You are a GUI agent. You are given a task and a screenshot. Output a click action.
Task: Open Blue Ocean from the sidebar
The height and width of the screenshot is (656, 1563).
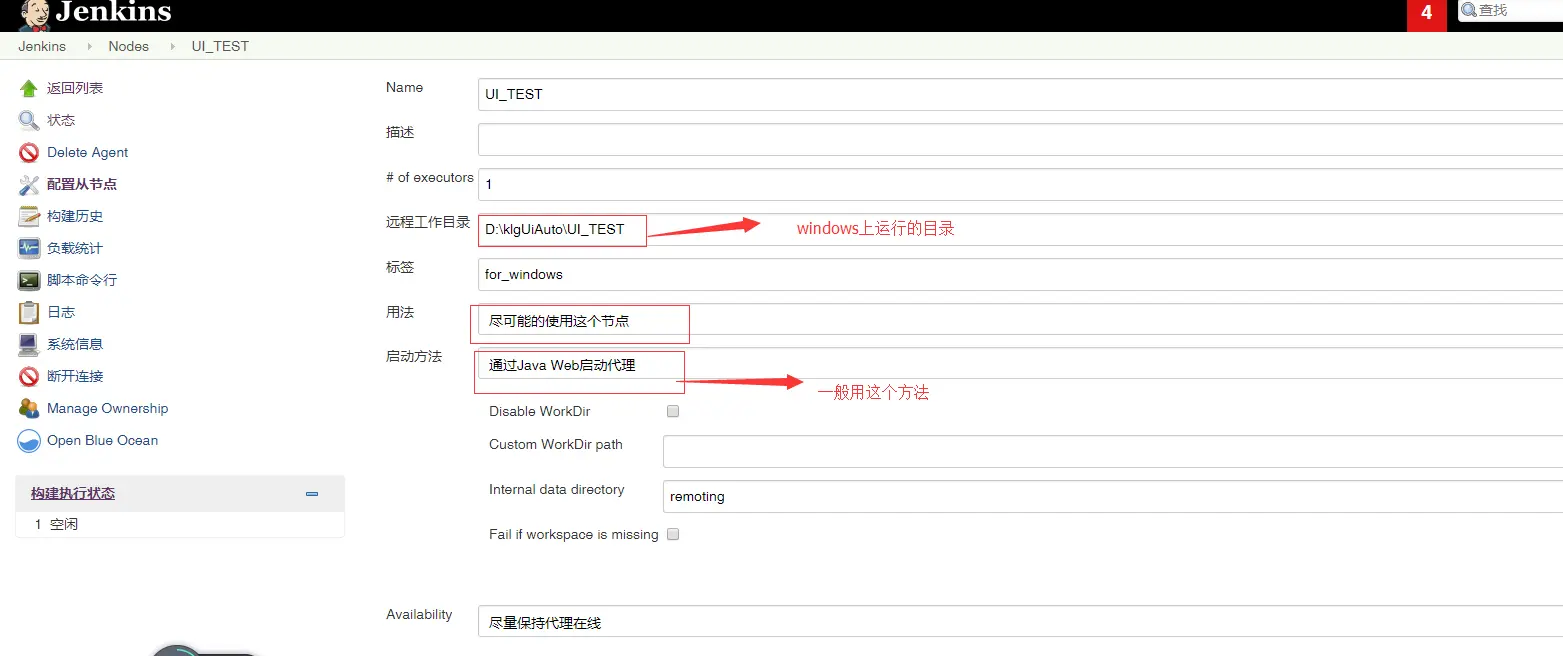coord(102,440)
